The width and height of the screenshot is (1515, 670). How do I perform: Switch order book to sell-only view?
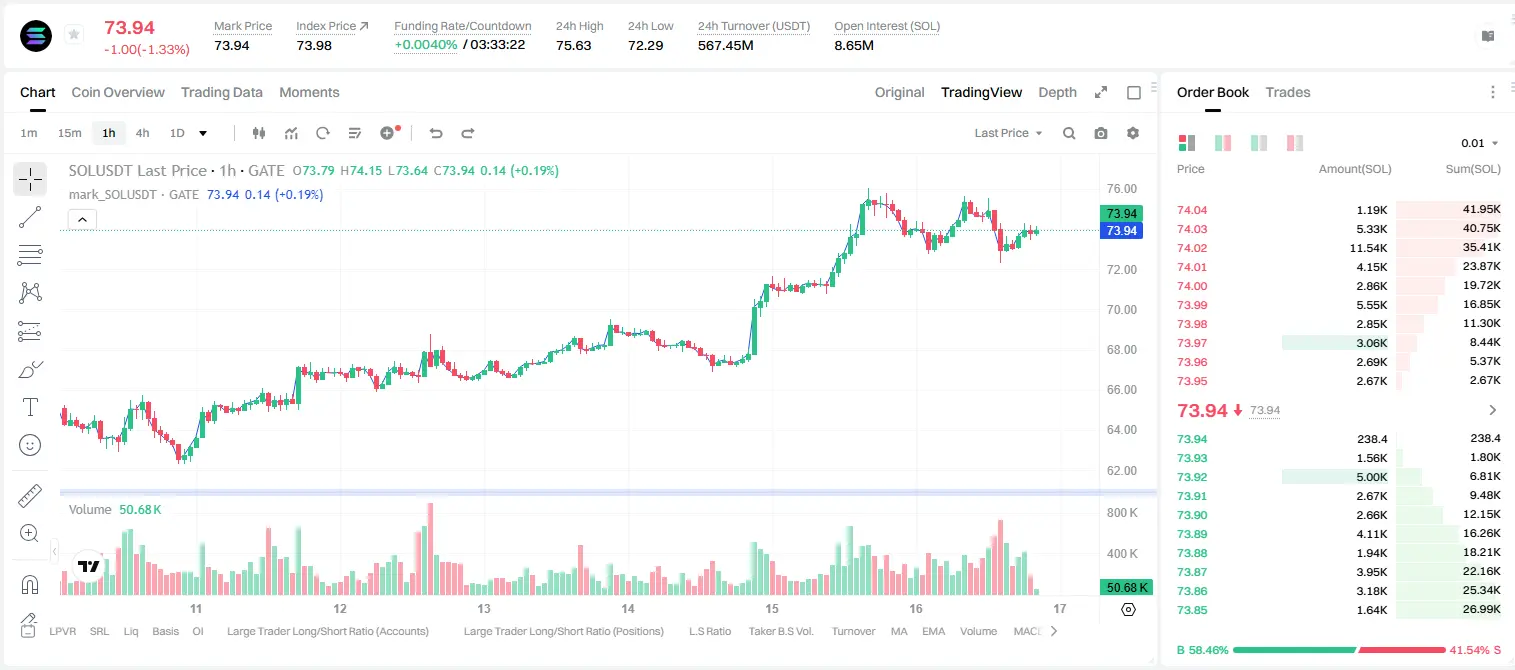click(x=1295, y=143)
